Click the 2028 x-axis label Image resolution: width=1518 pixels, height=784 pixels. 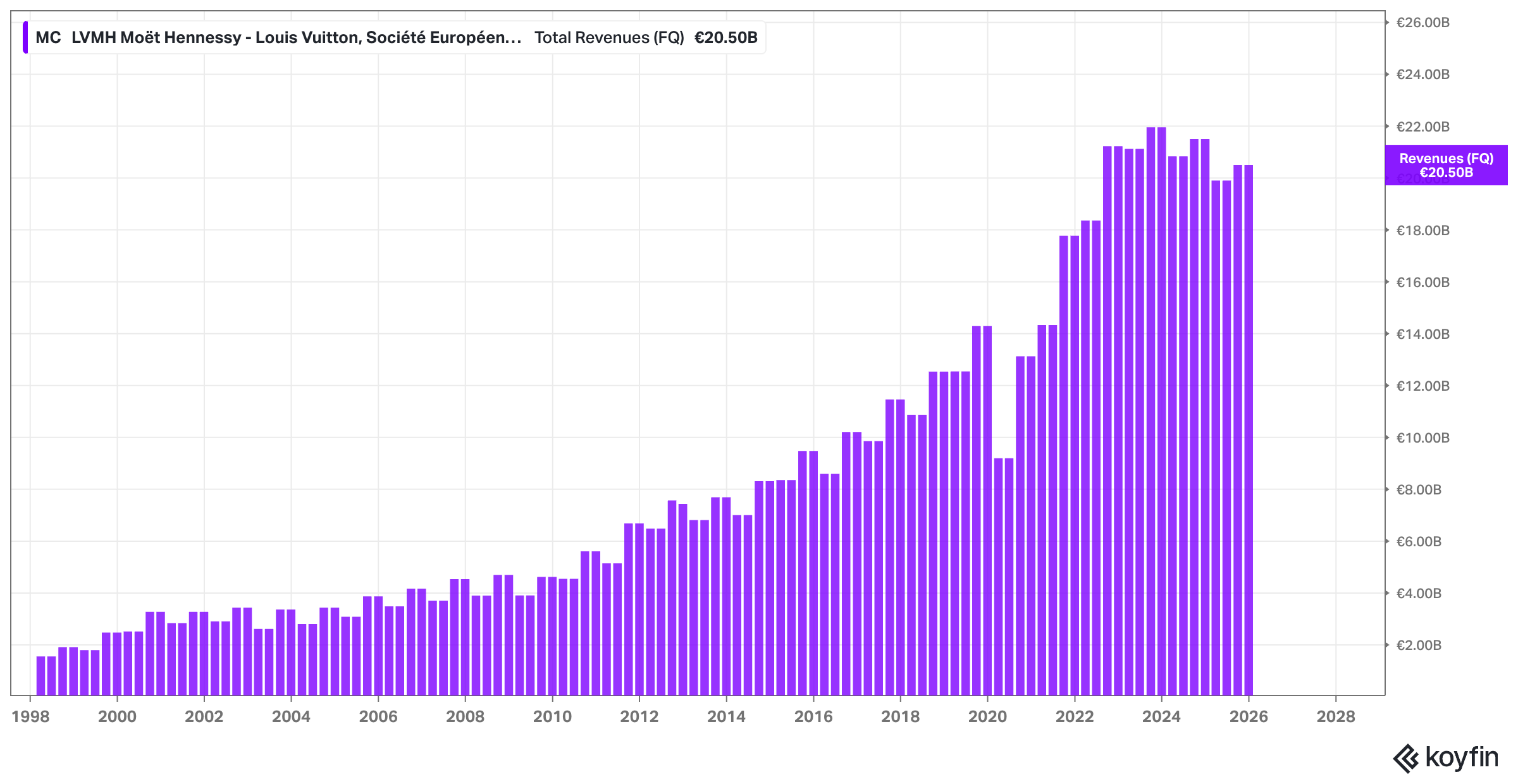click(1335, 716)
